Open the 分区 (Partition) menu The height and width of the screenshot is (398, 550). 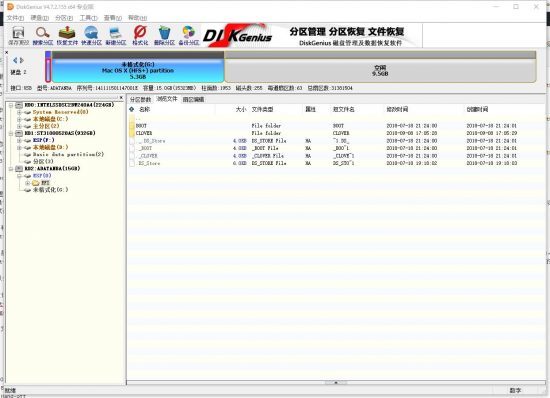[x=64, y=18]
